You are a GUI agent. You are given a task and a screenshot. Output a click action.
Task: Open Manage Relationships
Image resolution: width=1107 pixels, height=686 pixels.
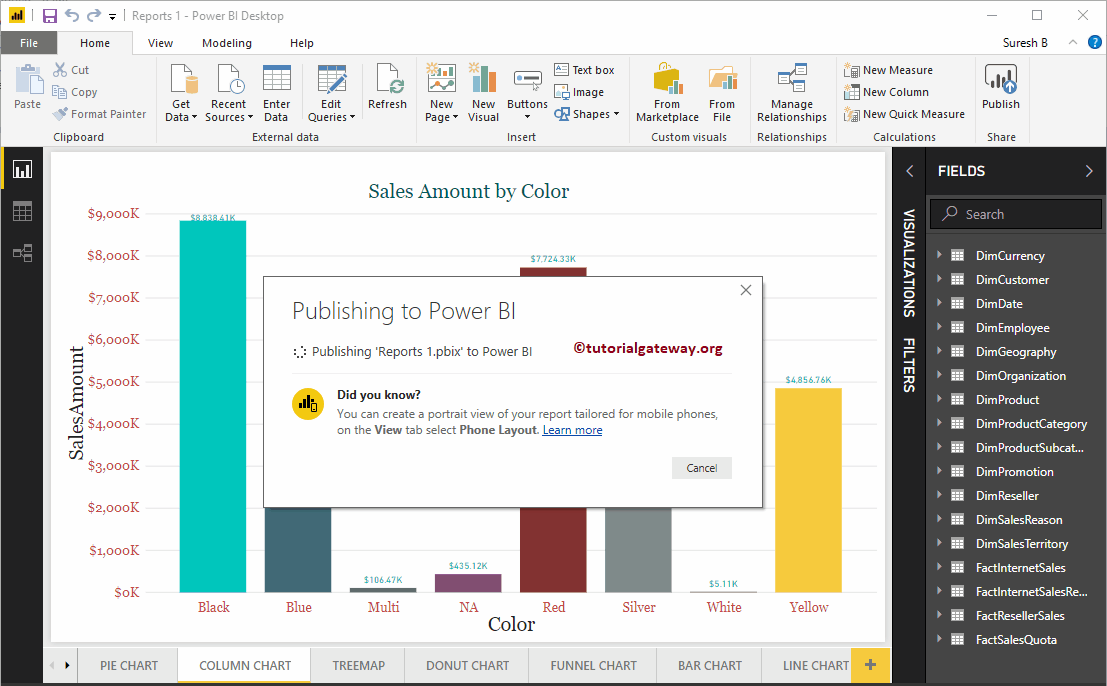(792, 92)
